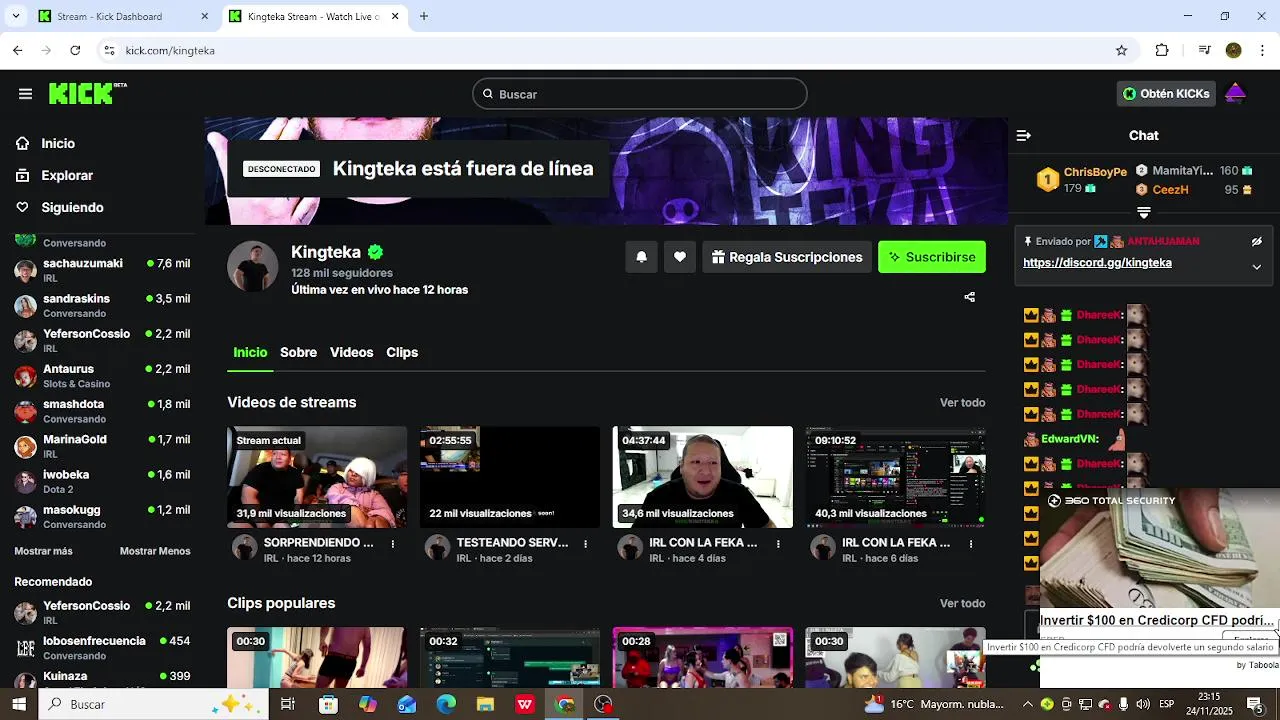Click Mostrar más in sidebar
This screenshot has width=1280, height=720.
click(x=43, y=551)
